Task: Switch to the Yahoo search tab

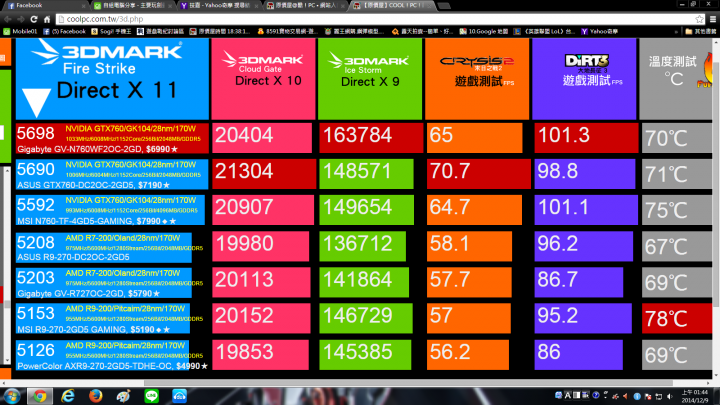Action: 220,6
